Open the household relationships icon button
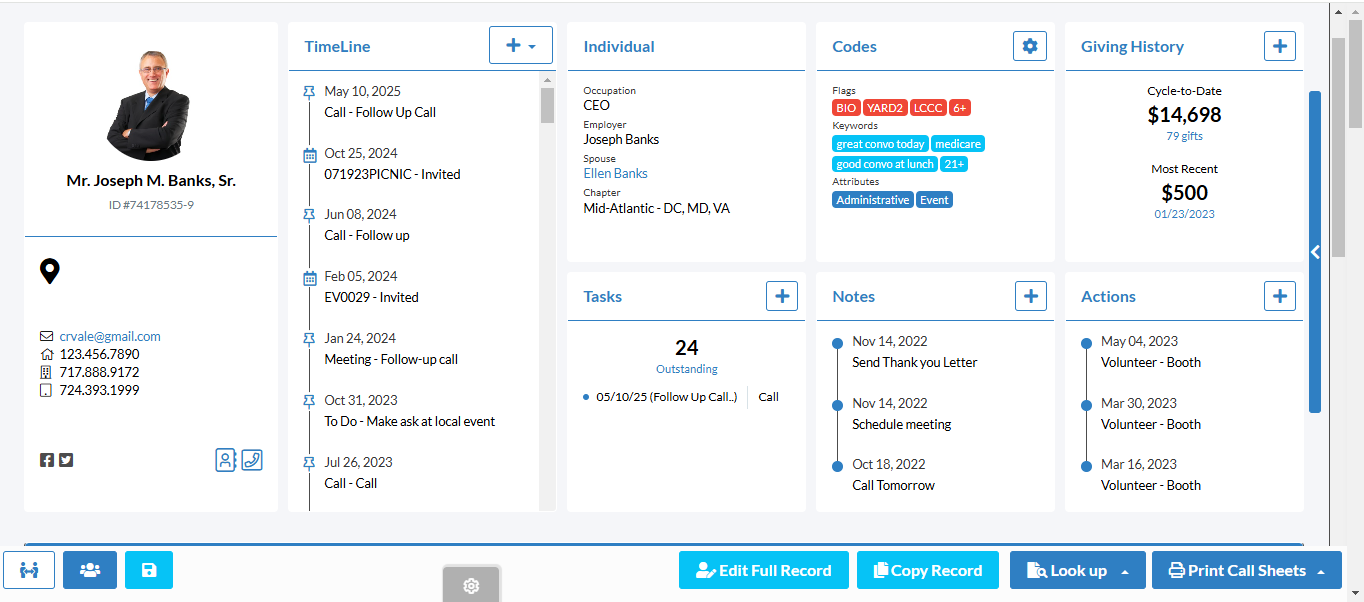 pos(29,570)
